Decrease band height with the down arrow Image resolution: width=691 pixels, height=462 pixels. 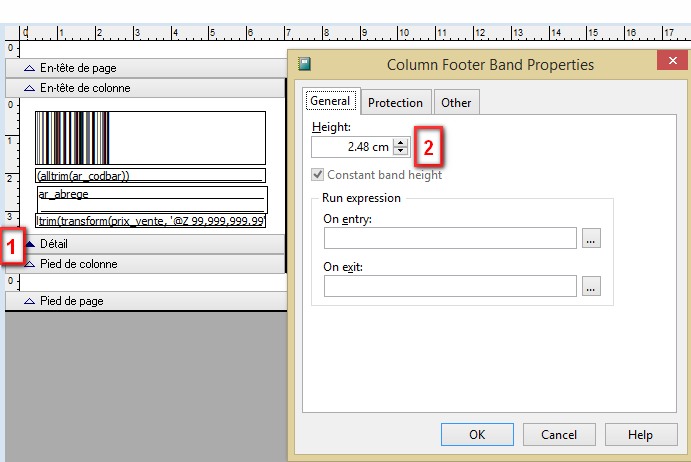400,151
